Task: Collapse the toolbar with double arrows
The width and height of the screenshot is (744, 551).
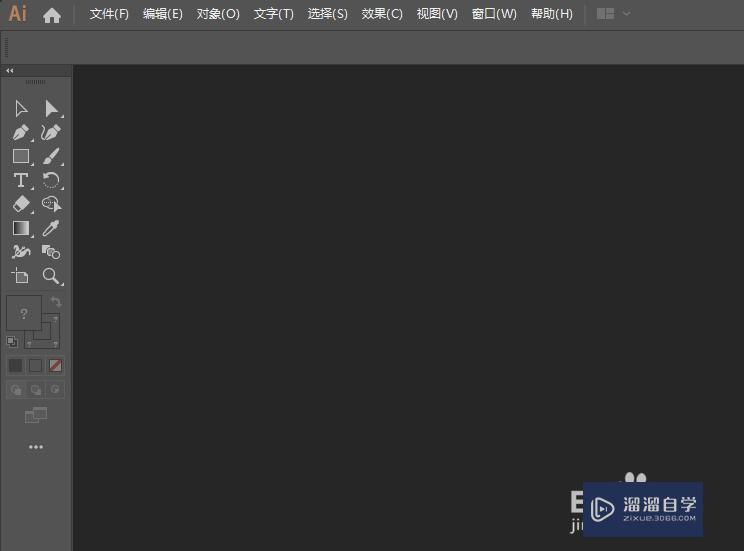Action: [x=10, y=70]
